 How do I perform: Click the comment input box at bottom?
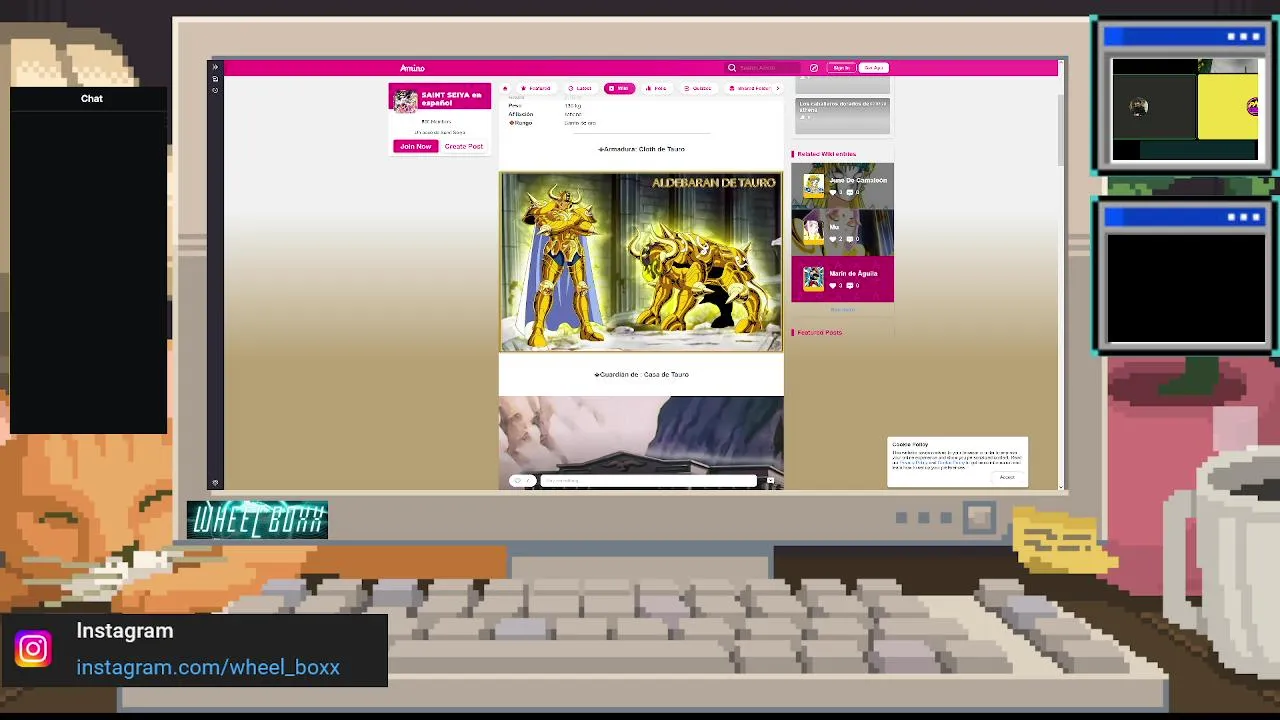pos(648,481)
